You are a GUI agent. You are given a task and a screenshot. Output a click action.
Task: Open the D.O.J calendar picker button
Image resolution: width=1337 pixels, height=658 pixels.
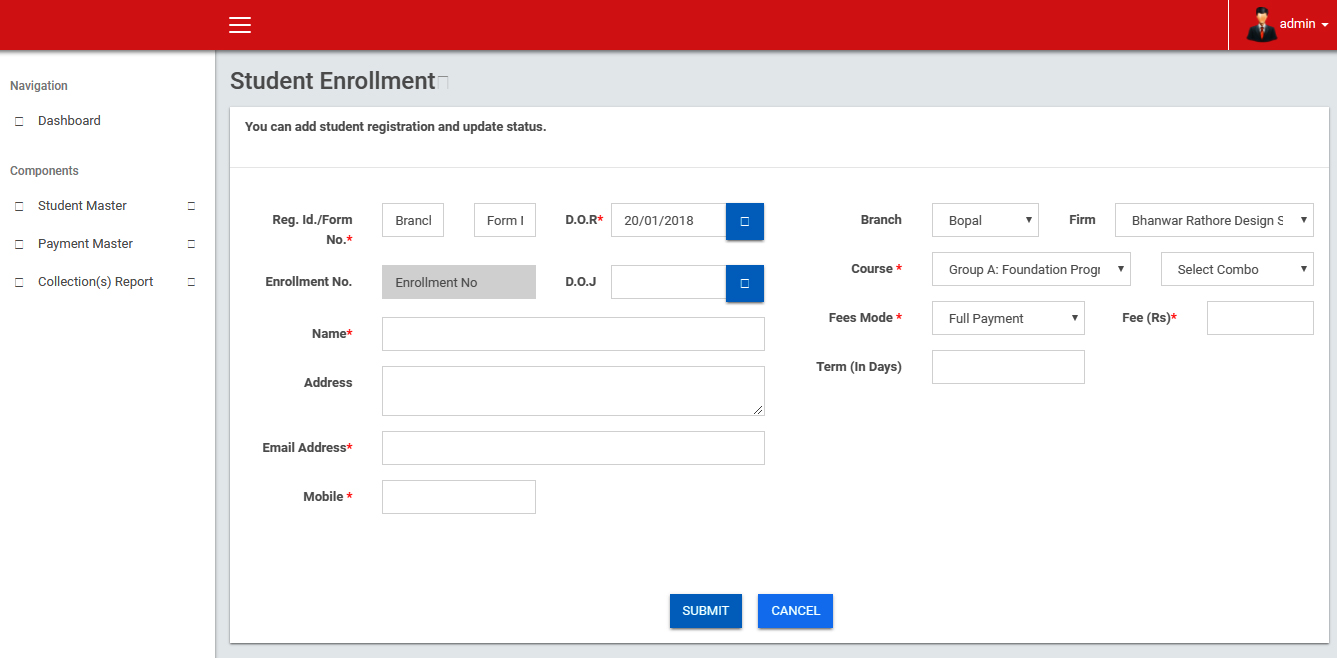[x=745, y=283]
